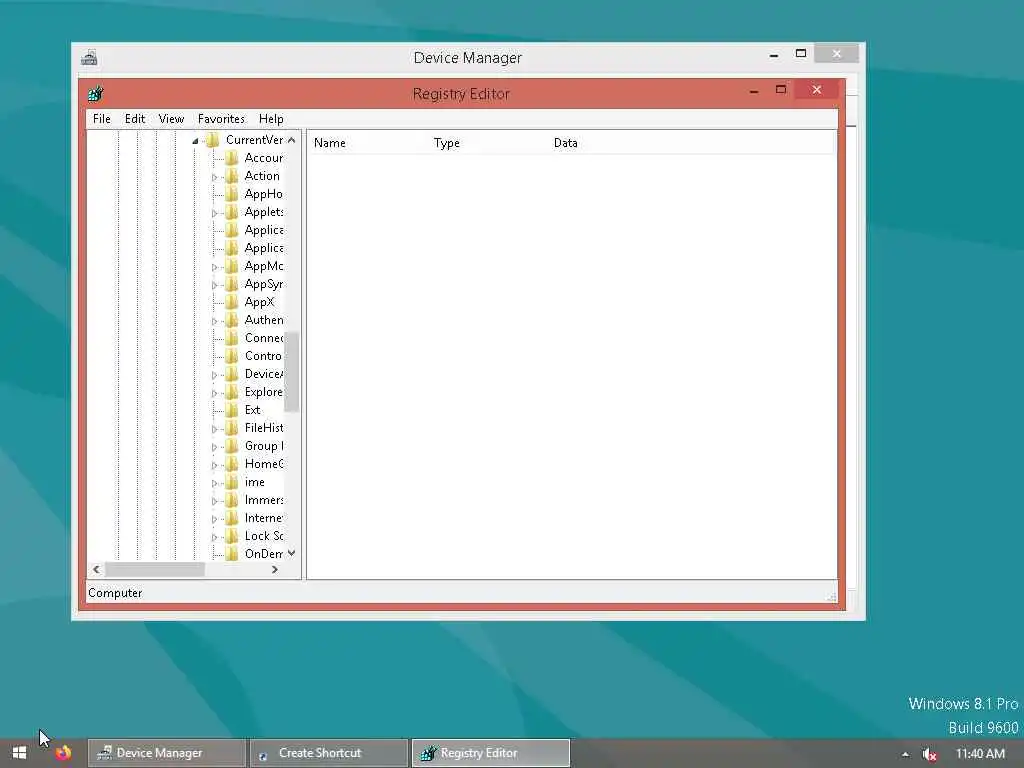This screenshot has height=768, width=1024.
Task: Select the Authen registry key
Action: (264, 320)
